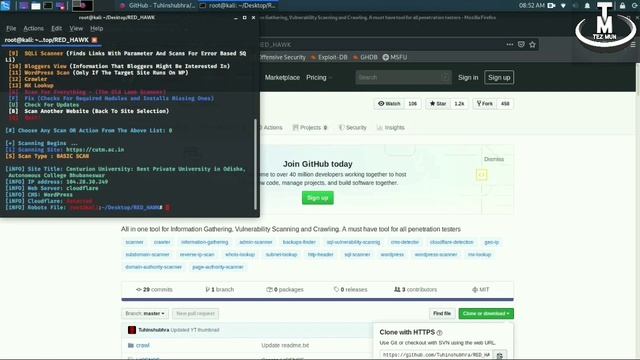Open the repository Security tab
The image size is (640, 360).
point(353,128)
